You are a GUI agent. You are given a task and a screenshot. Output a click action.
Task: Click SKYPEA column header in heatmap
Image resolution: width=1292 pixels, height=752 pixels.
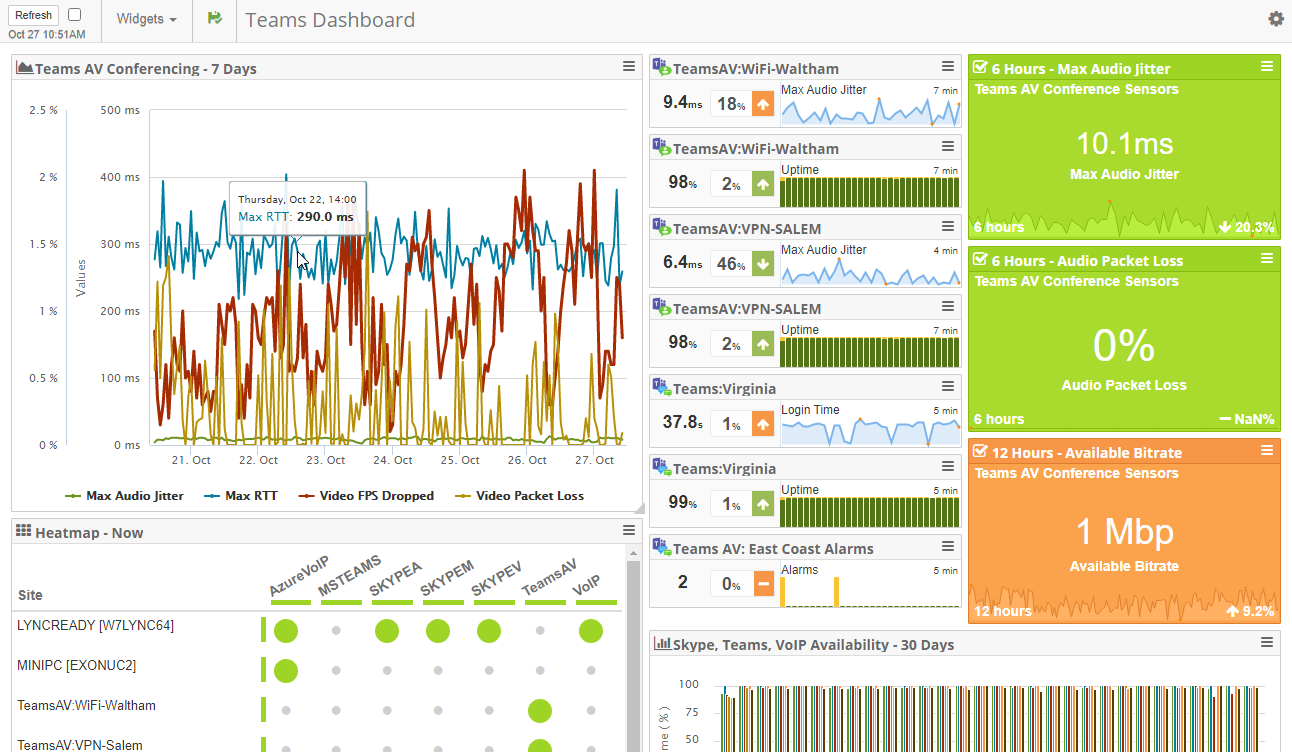(x=395, y=578)
